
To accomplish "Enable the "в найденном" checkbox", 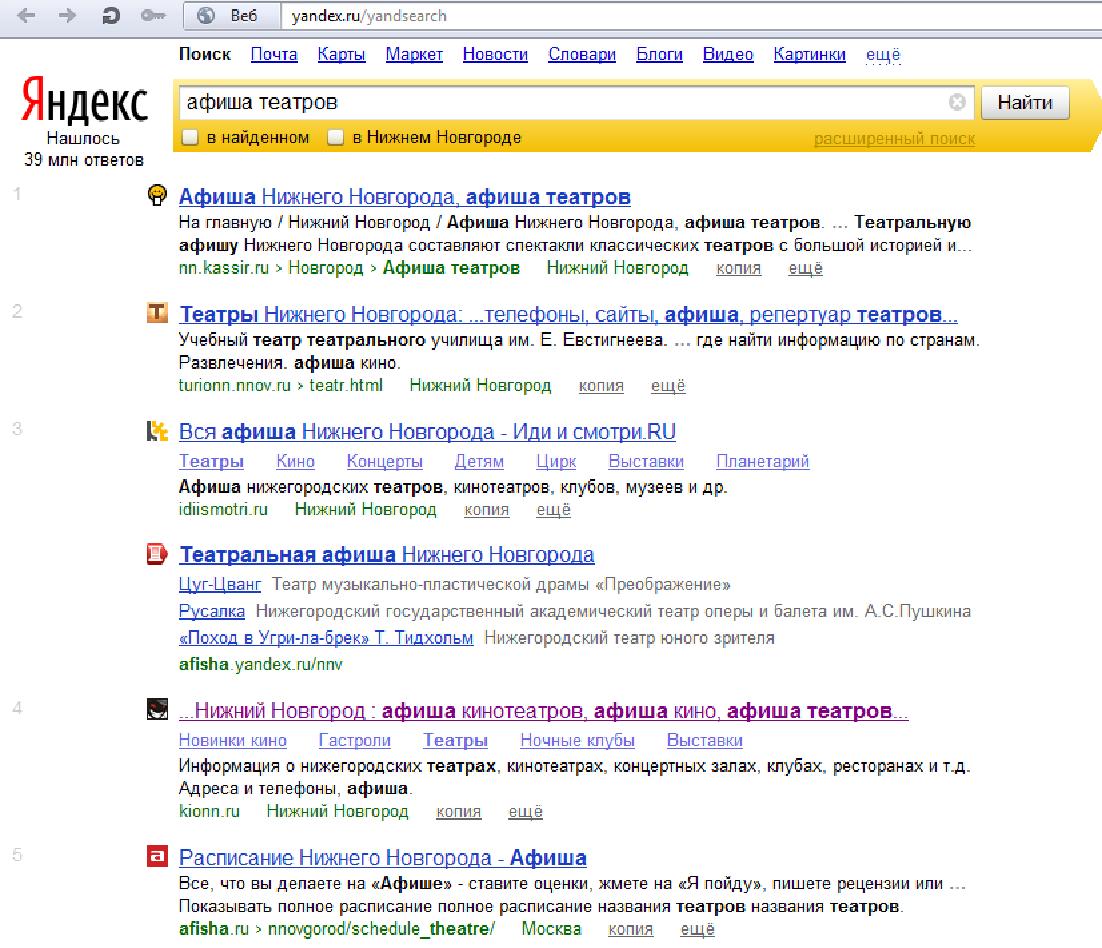I will [x=190, y=138].
